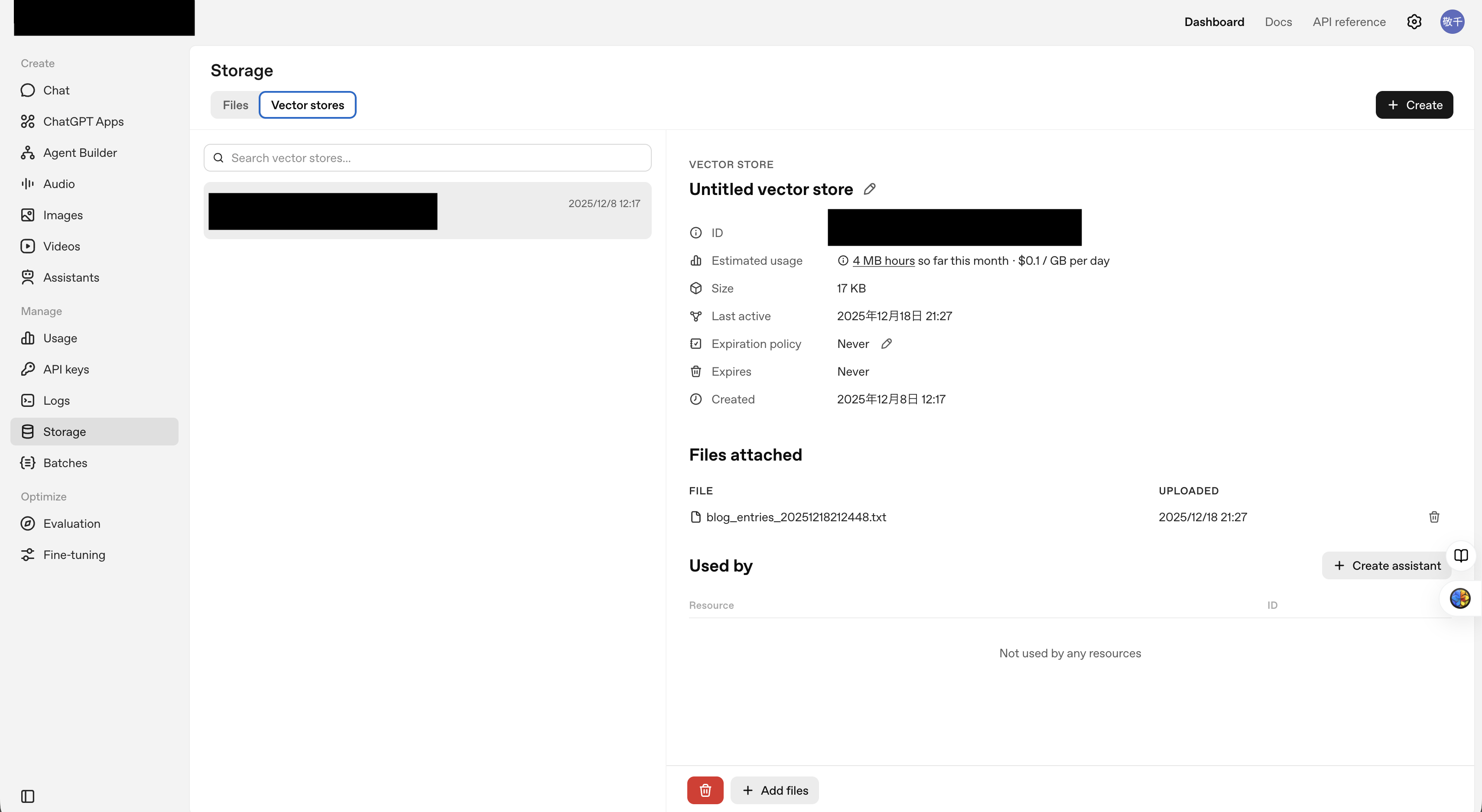This screenshot has height=812, width=1482.
Task: Open Fine-tuning in the sidebar
Action: coord(74,555)
